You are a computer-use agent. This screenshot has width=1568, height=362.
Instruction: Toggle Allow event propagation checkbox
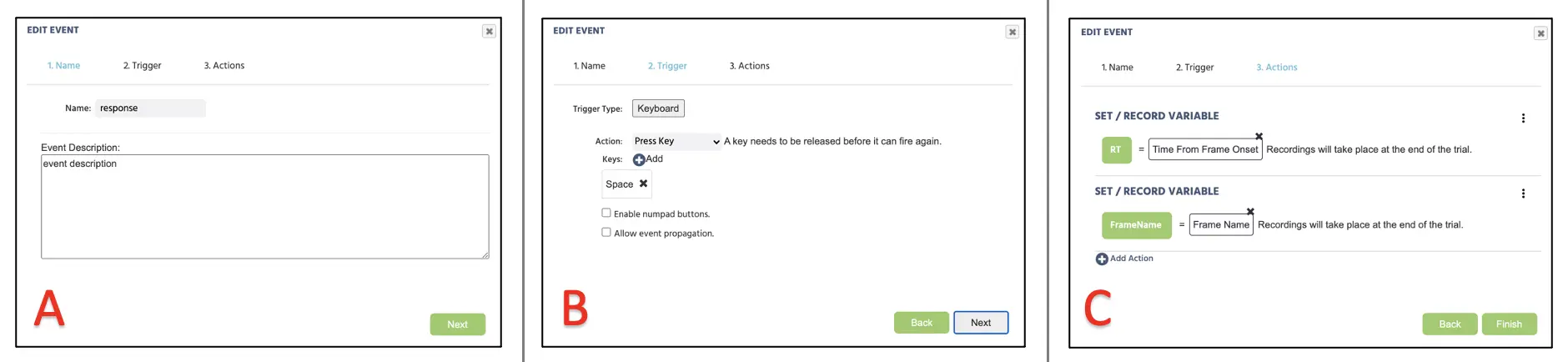(x=606, y=232)
